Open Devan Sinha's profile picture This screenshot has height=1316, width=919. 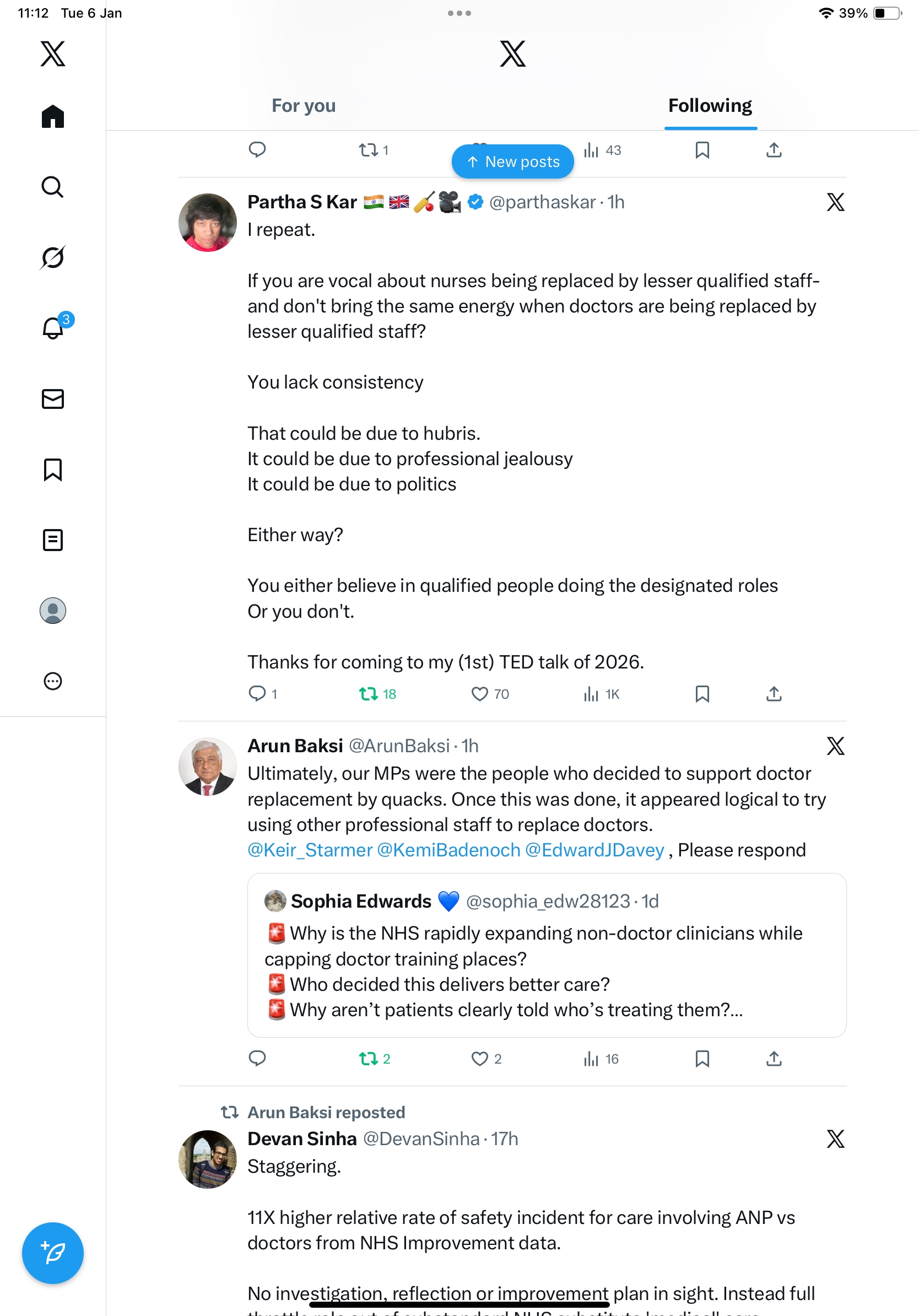coord(207,1159)
